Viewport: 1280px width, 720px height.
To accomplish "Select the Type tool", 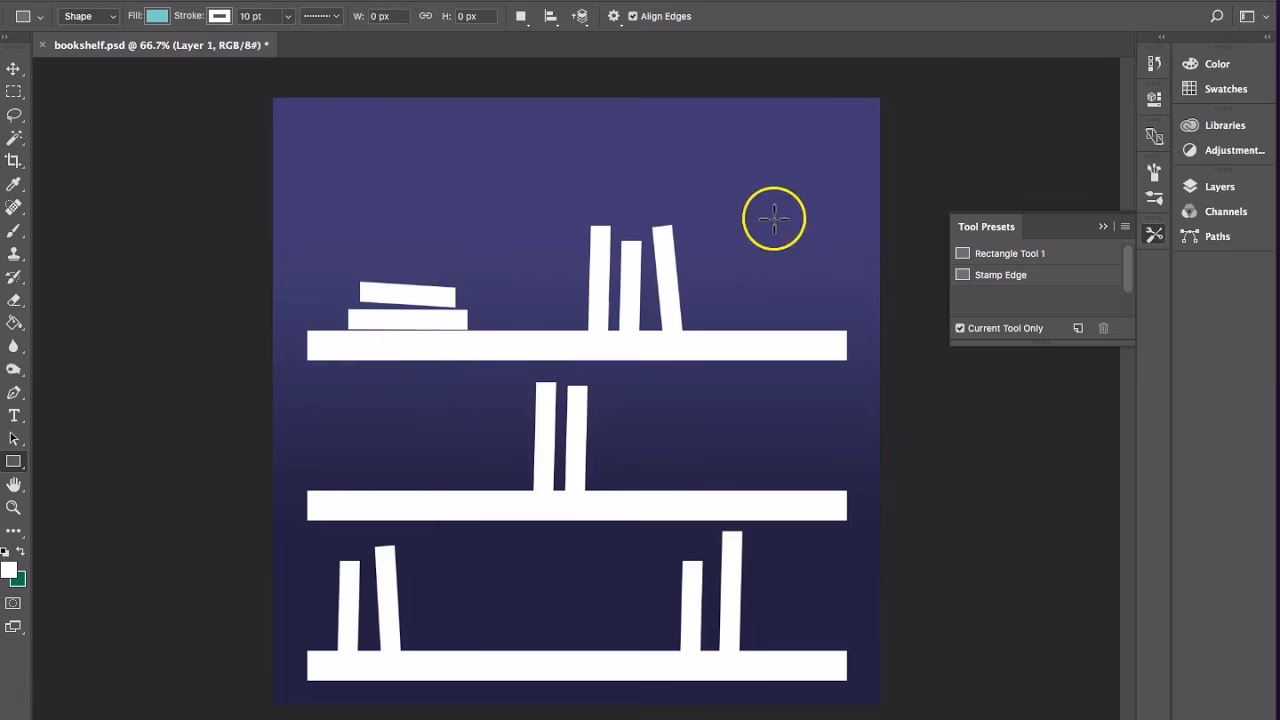I will 14,416.
